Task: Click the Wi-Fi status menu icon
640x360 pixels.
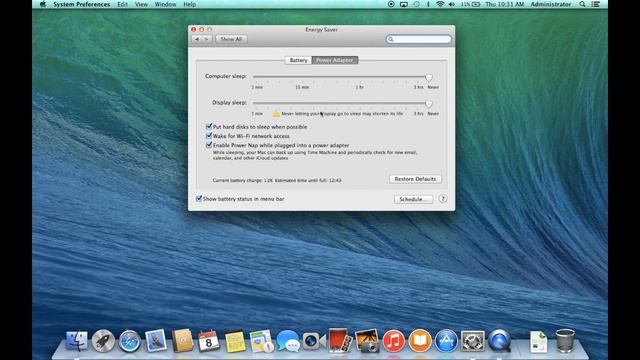Action: [x=440, y=4]
